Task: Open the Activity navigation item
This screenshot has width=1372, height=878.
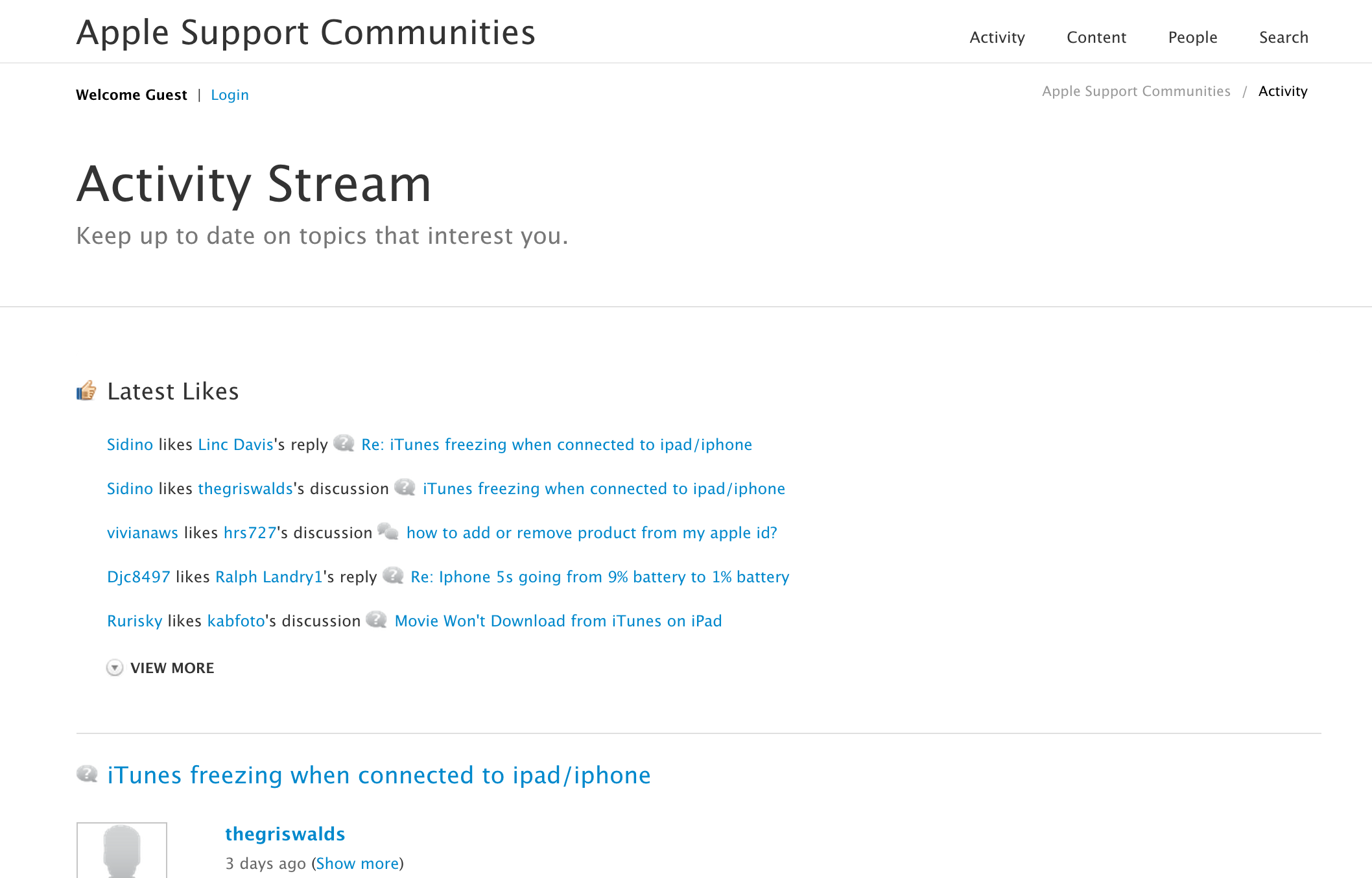Action: [x=997, y=37]
